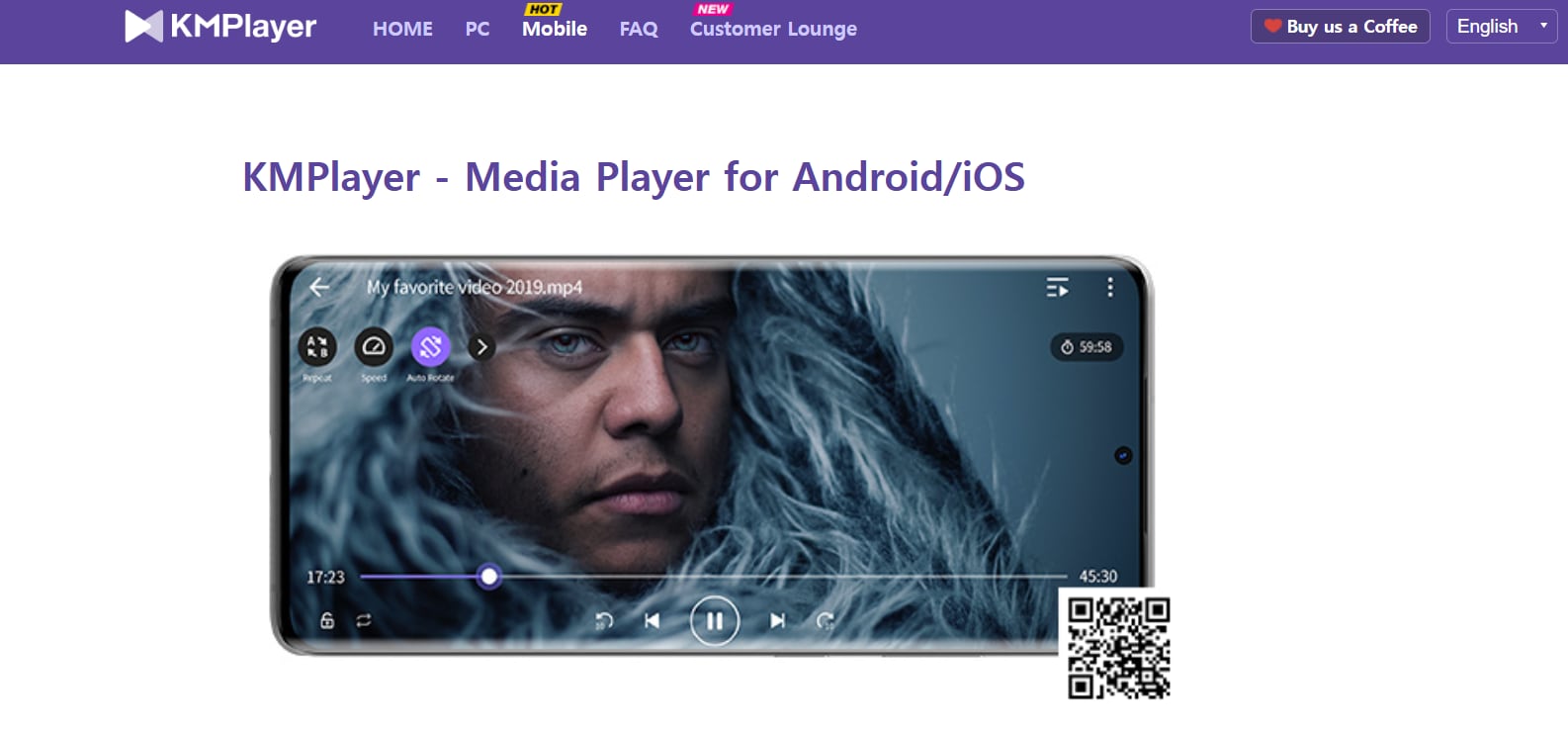Click the seek bar handle
This screenshot has width=1568, height=731.
point(488,576)
